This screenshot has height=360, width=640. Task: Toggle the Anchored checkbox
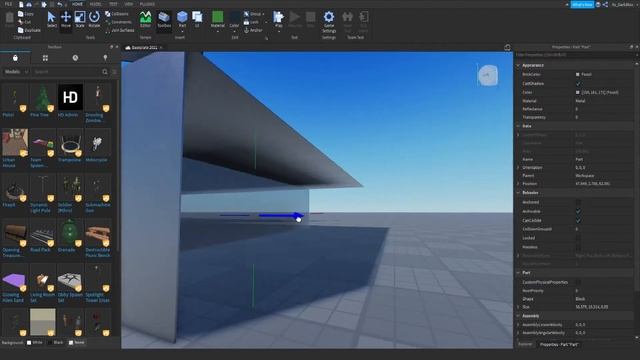pyautogui.click(x=578, y=202)
